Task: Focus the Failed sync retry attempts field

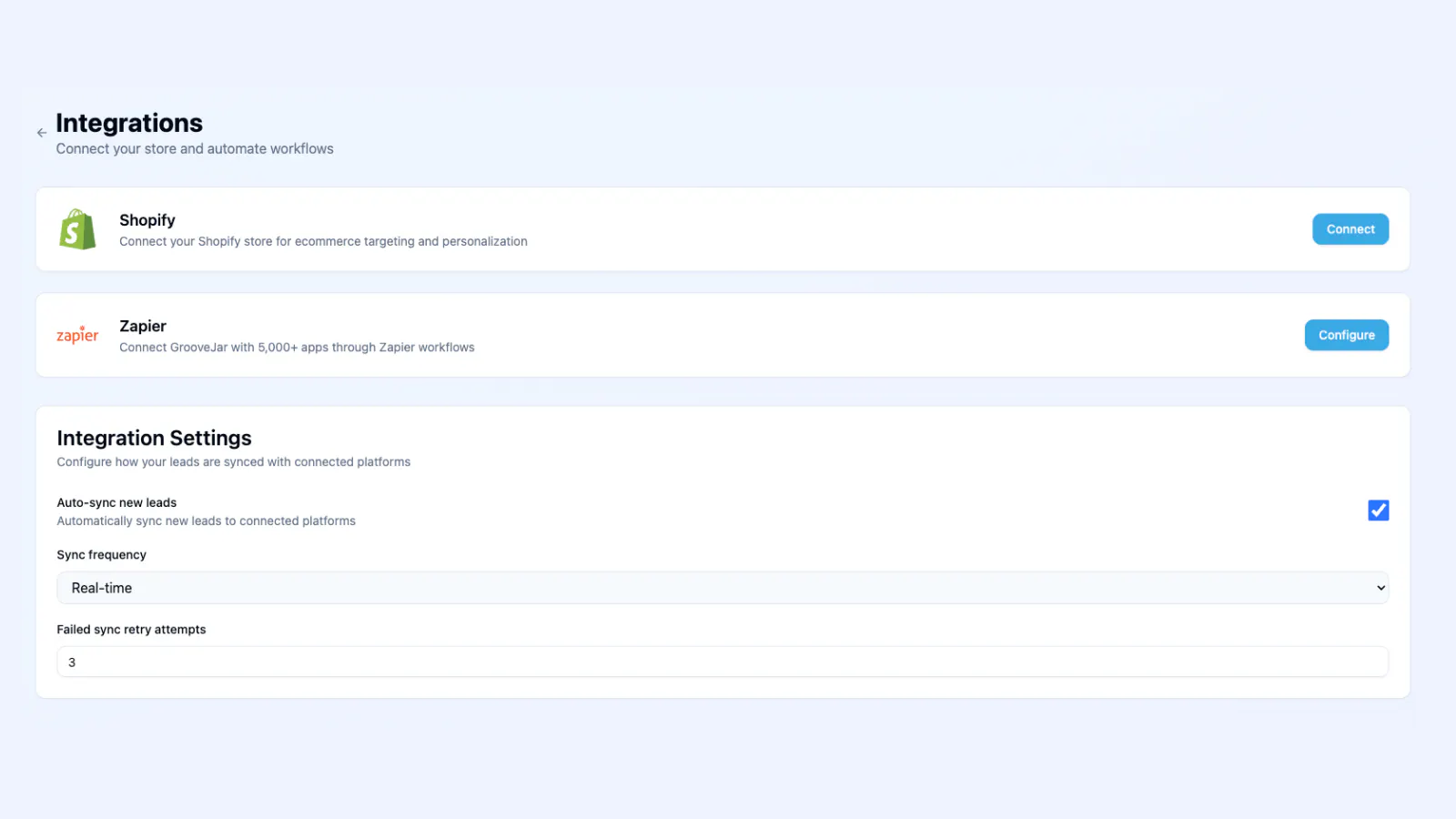Action: coord(723,662)
